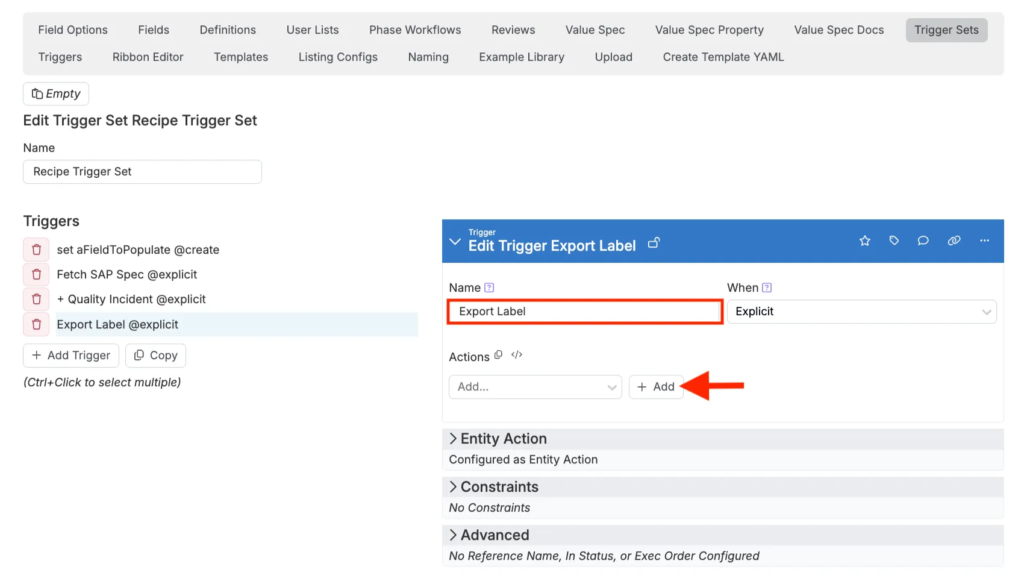
Task: Click the trigger set Name field
Action: 142,172
